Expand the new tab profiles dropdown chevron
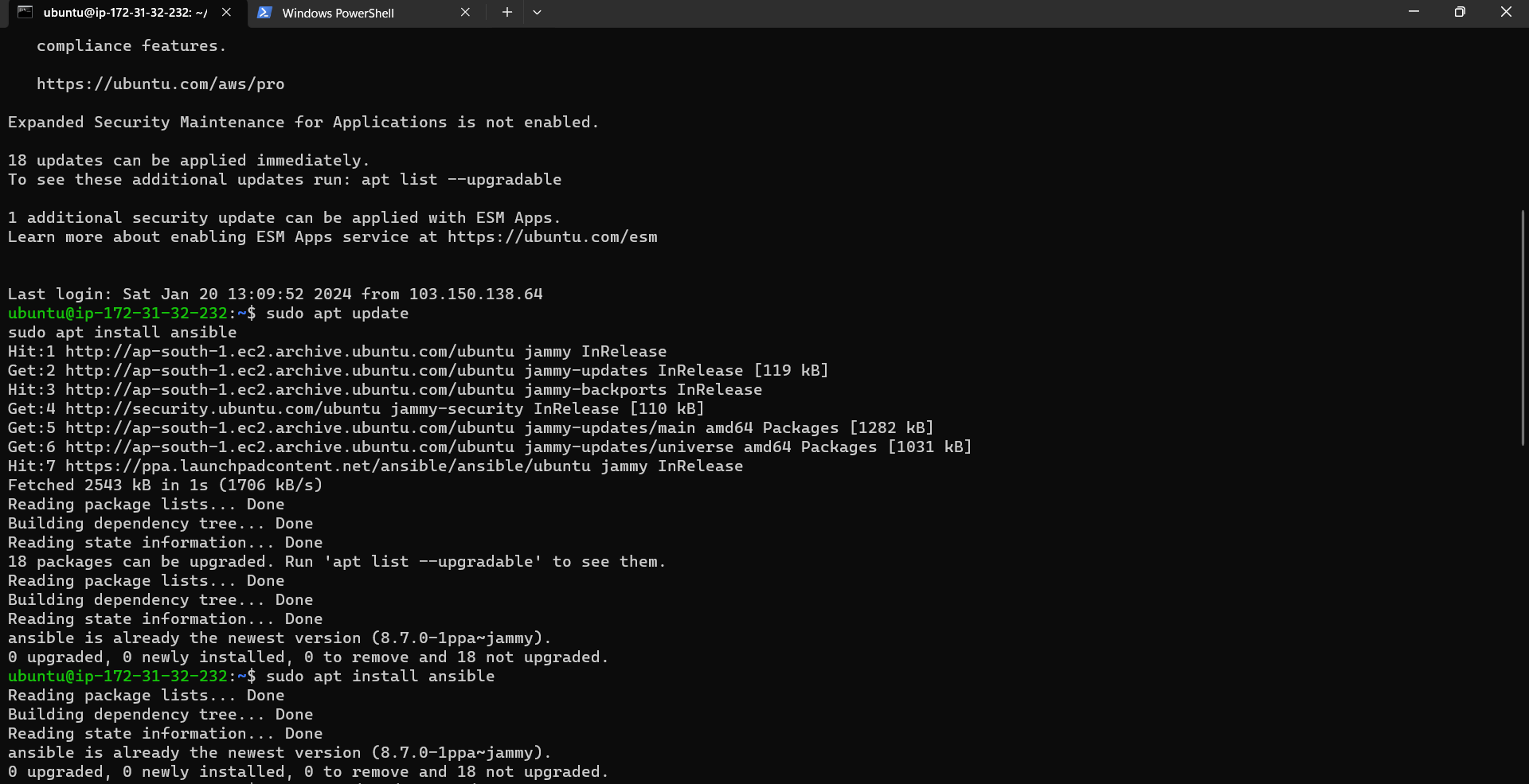 coord(537,13)
